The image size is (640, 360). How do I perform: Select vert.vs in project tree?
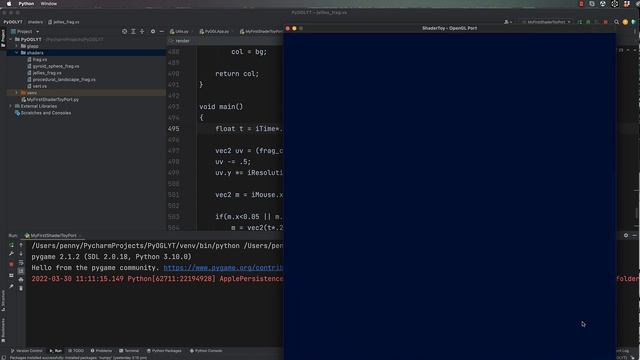click(37, 86)
